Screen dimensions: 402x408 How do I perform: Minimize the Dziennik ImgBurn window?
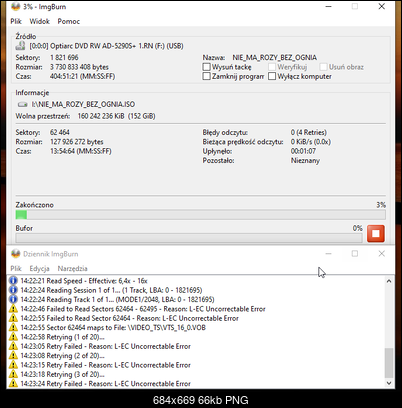tap(328, 254)
